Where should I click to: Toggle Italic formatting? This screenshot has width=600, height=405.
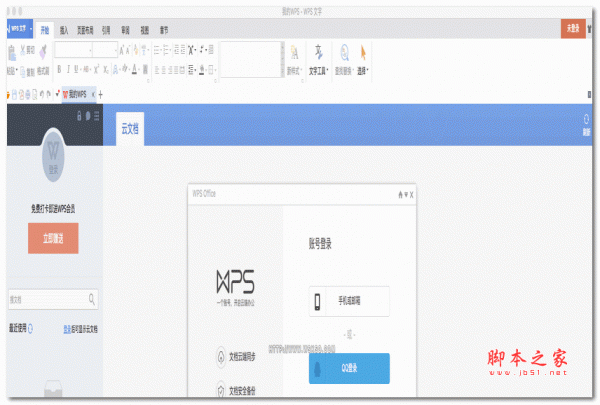pos(68,69)
